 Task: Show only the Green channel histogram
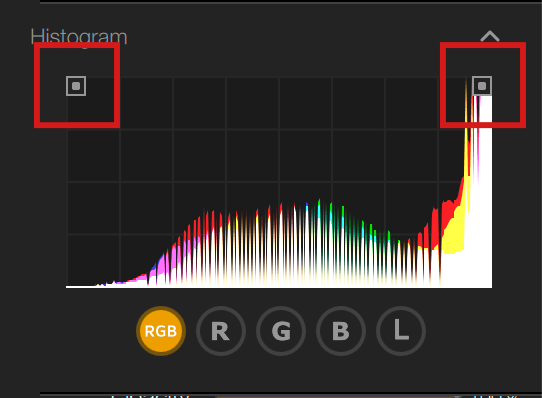(281, 331)
